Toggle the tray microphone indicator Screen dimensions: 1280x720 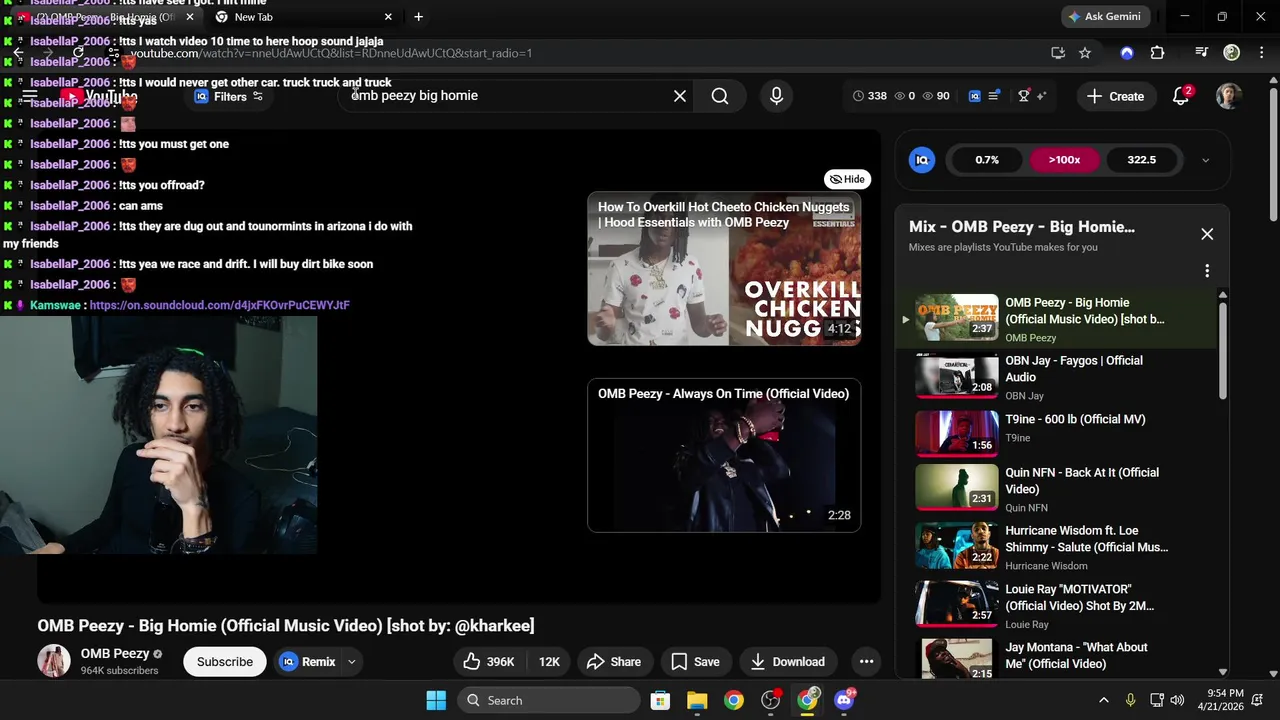(x=1131, y=700)
